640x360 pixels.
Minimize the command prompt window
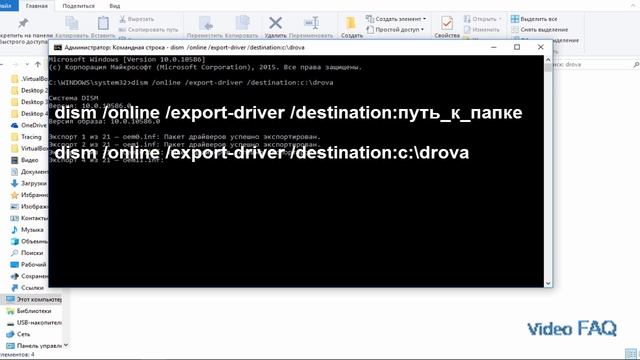(x=493, y=47)
